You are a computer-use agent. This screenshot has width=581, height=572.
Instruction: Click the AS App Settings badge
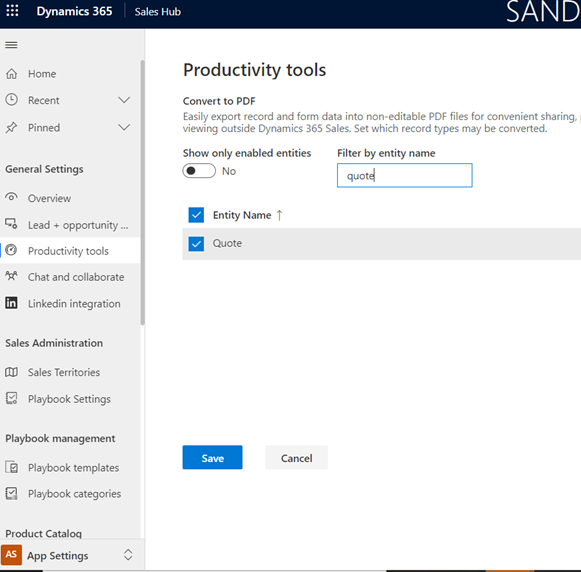(x=11, y=555)
